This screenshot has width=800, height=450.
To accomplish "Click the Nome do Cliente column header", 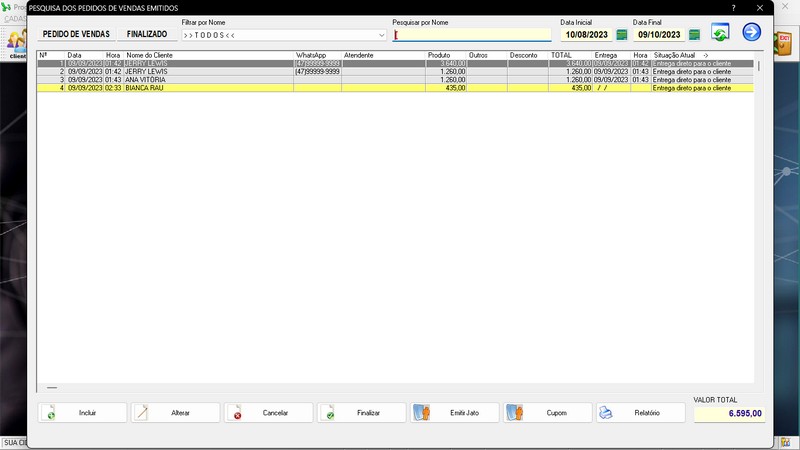I will (x=209, y=55).
